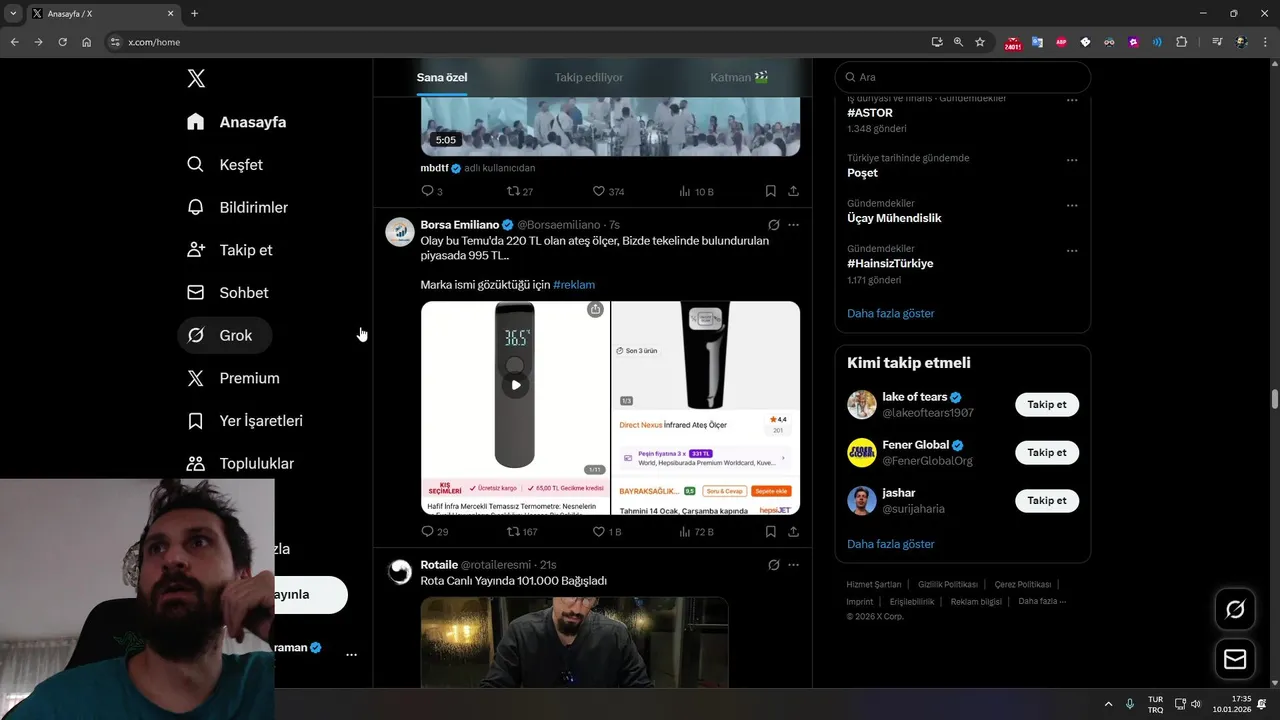1280x720 pixels.
Task: Follow lake of tears account
Action: pos(1047,405)
